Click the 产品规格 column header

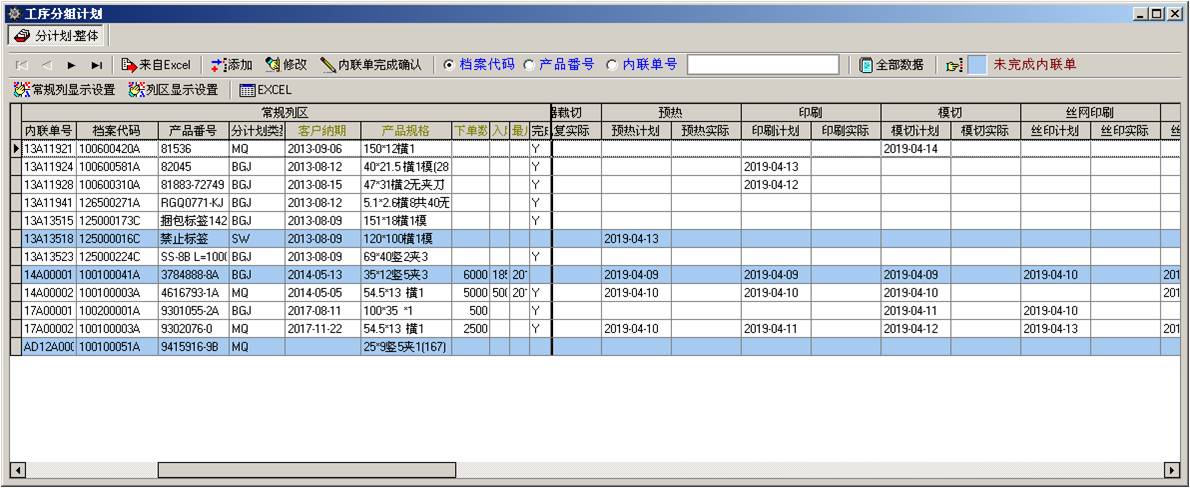406,131
